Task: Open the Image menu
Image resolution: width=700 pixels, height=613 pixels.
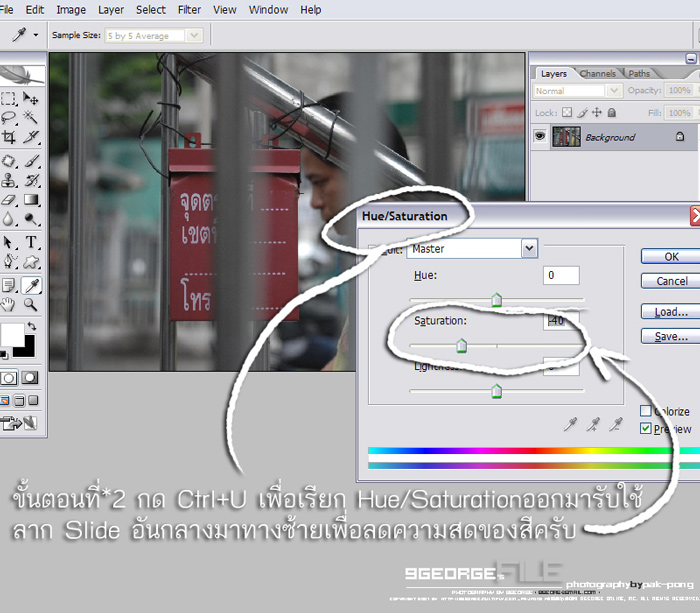Action: click(x=71, y=9)
